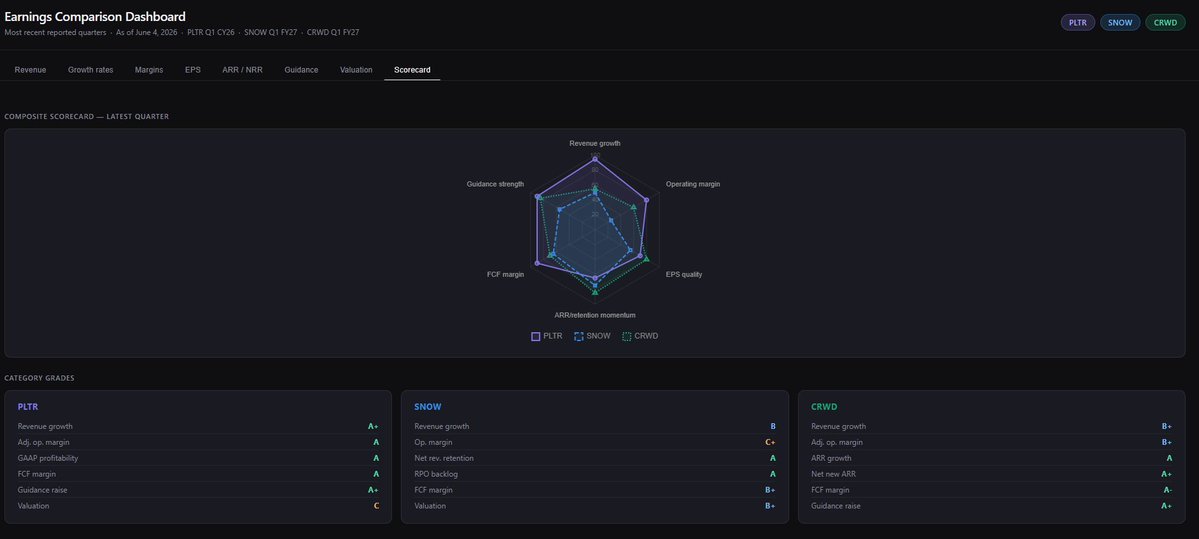The width and height of the screenshot is (1199, 539).
Task: Click SNOW's Net rev. retention row
Action: (x=595, y=458)
